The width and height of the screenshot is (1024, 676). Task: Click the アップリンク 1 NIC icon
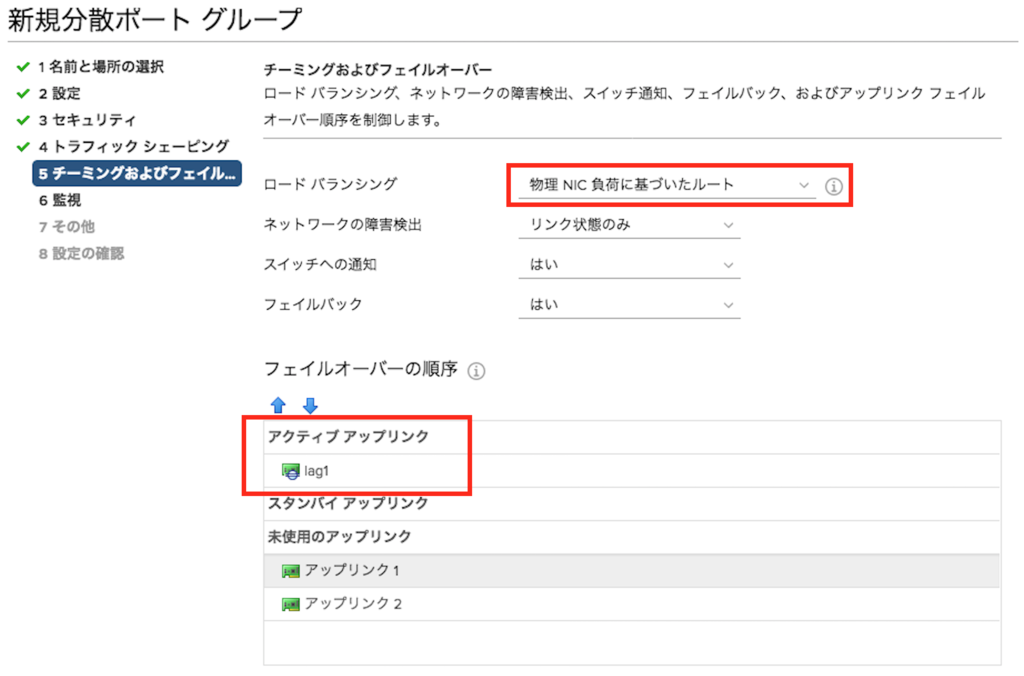(x=291, y=571)
